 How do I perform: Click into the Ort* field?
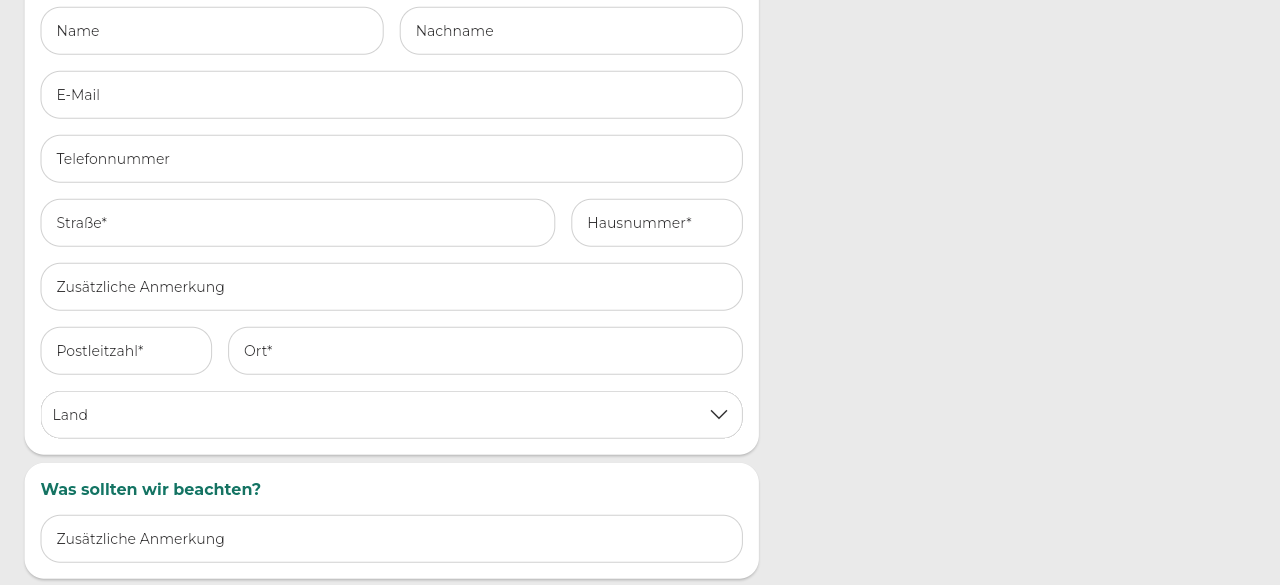click(x=485, y=351)
